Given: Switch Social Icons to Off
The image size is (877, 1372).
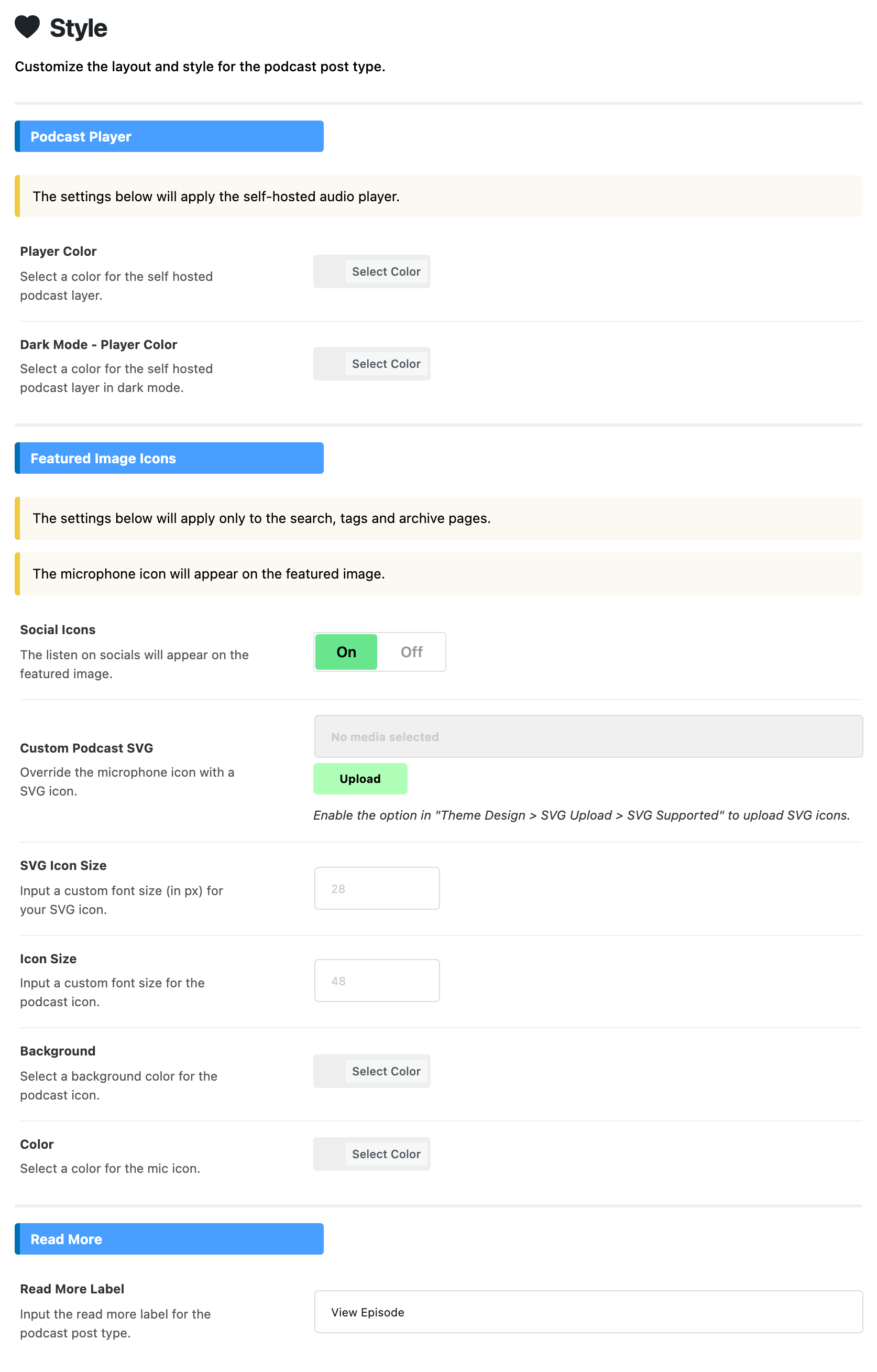Looking at the screenshot, I should coord(411,652).
